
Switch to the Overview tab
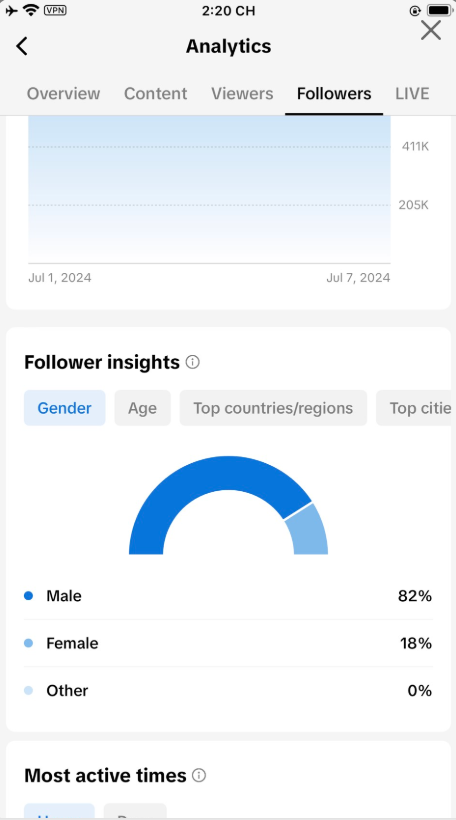[x=63, y=94]
